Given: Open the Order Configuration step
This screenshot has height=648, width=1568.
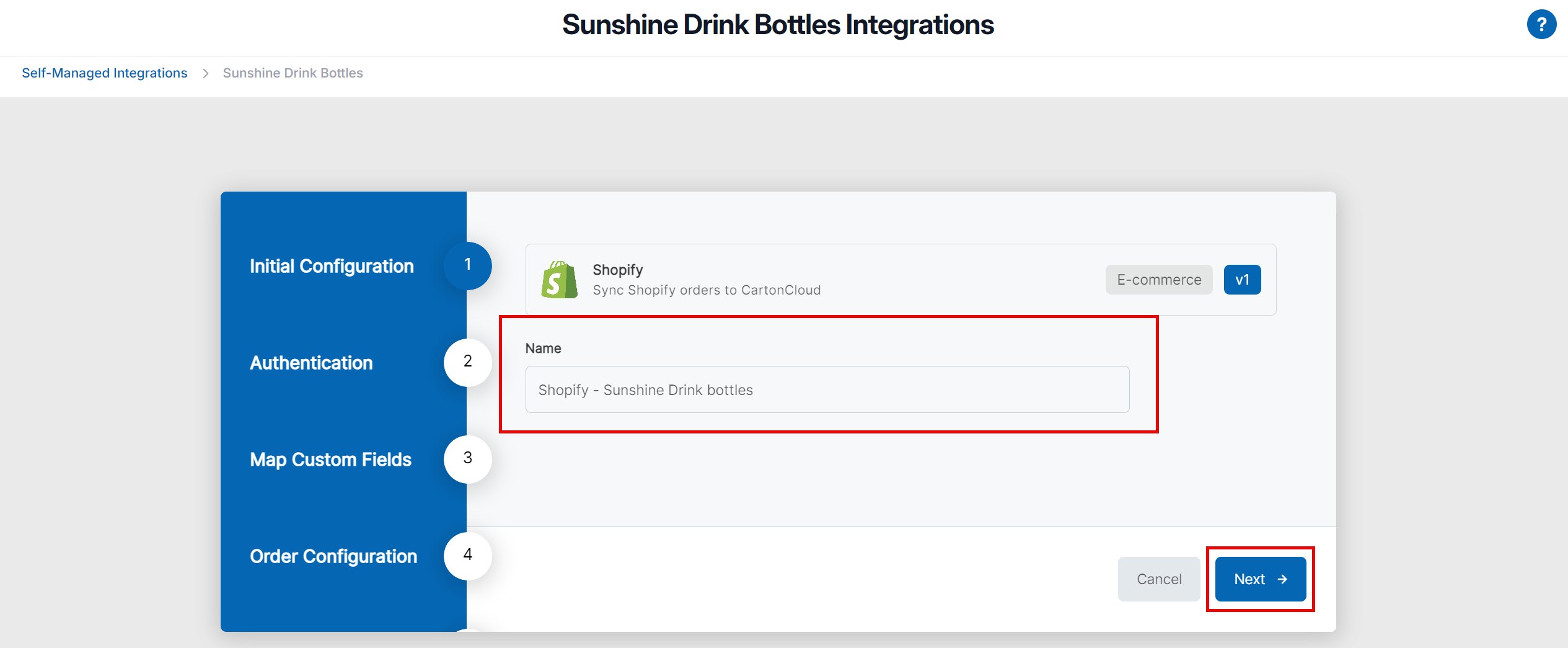Looking at the screenshot, I should [x=333, y=556].
